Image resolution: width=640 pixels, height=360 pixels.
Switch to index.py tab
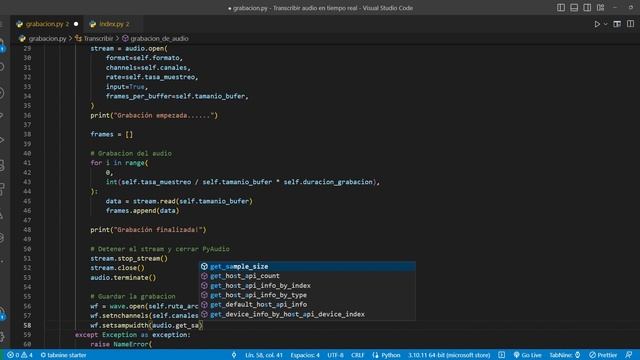114,24
